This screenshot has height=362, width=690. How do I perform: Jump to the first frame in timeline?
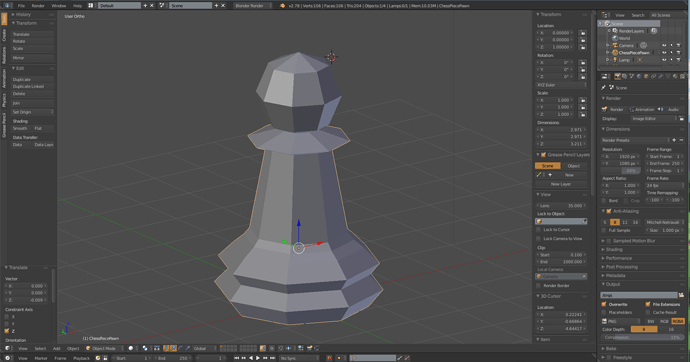(236, 358)
